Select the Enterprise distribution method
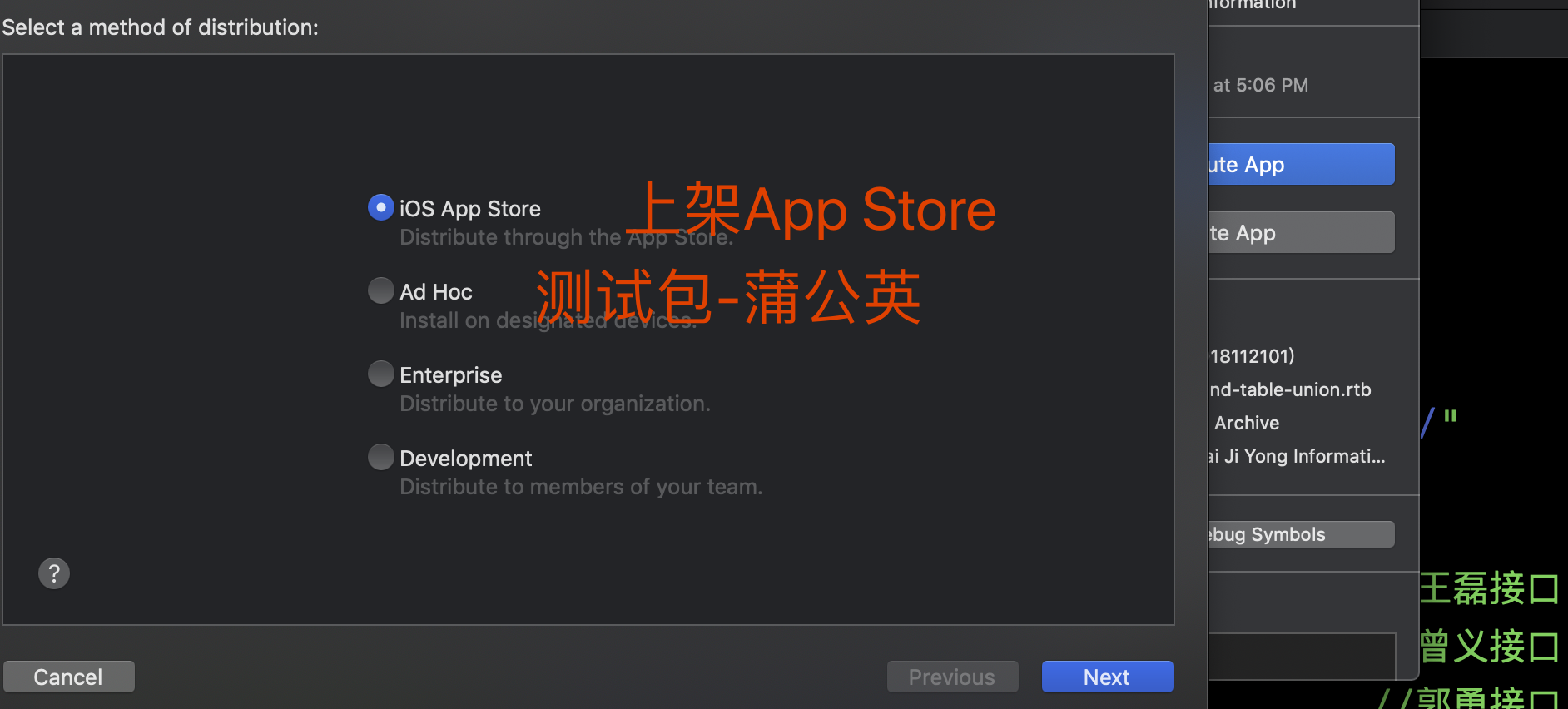1568x709 pixels. point(381,374)
